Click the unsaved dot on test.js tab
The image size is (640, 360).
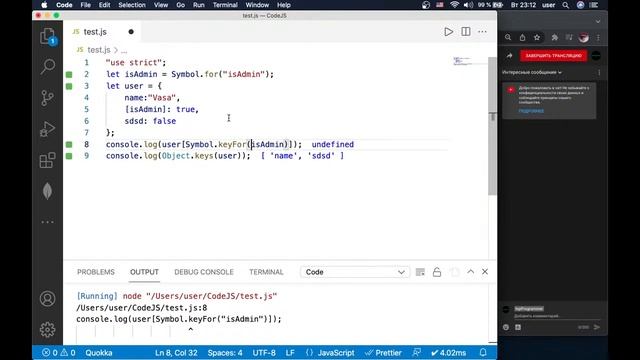pyautogui.click(x=131, y=32)
